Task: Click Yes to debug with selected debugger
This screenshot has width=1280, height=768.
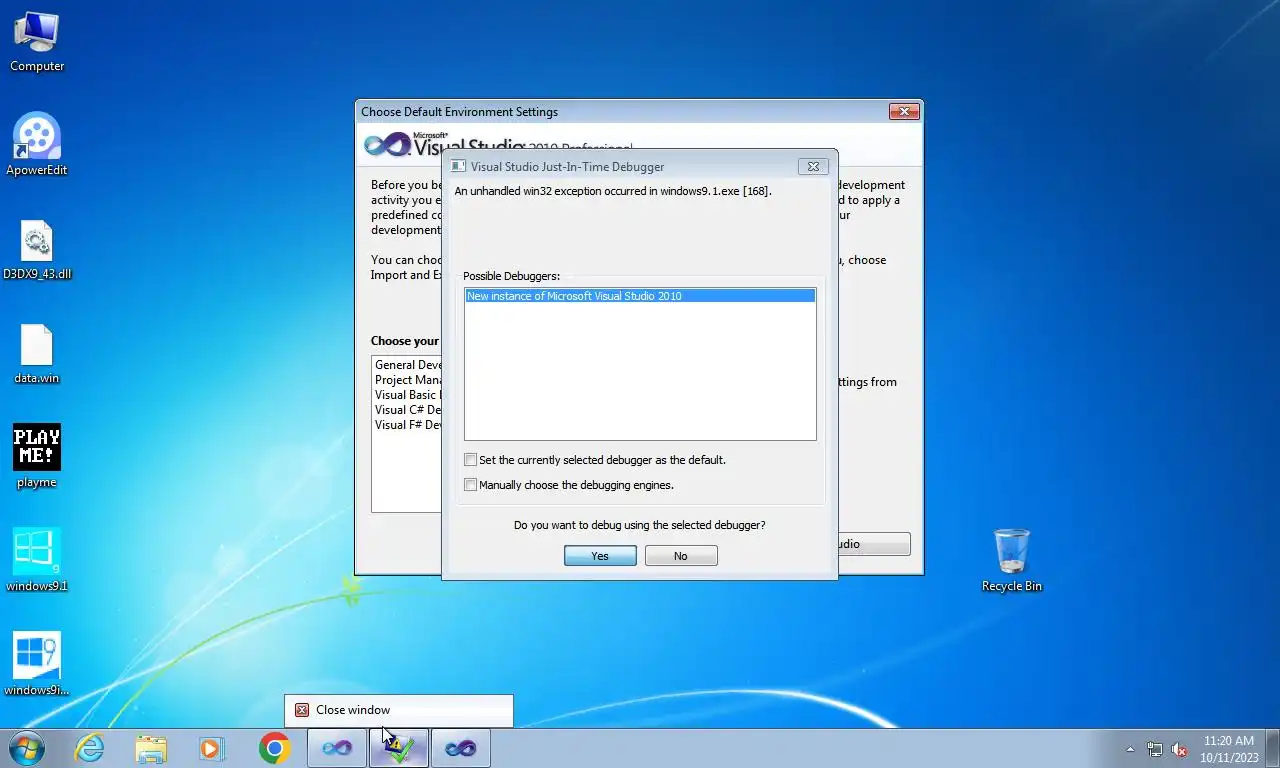Action: point(600,556)
